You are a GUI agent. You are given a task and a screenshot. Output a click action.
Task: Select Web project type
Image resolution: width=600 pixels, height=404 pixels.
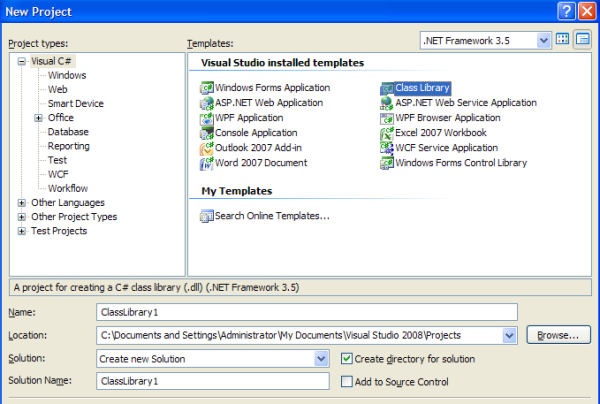pyautogui.click(x=57, y=90)
